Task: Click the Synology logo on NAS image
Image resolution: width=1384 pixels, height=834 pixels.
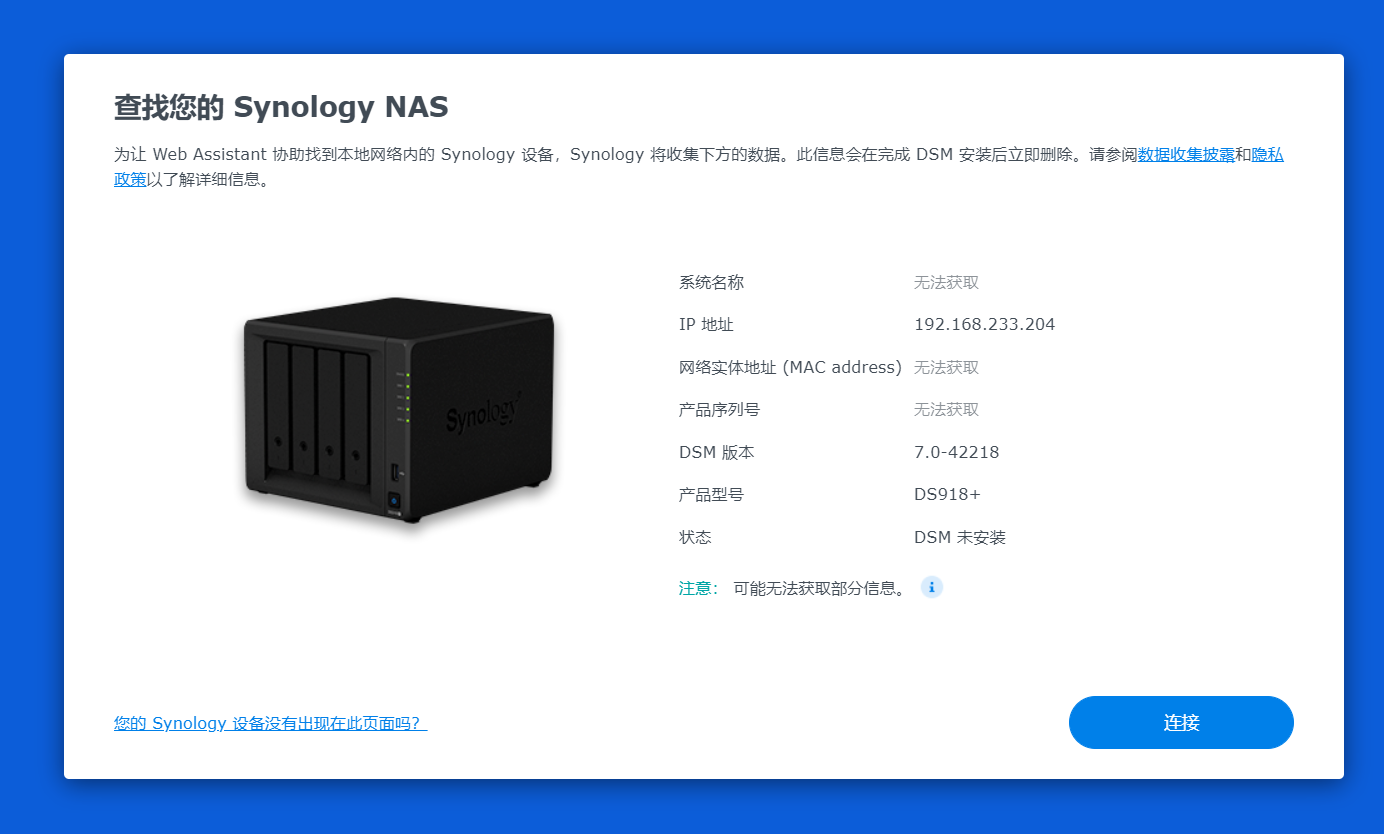Action: tap(482, 411)
